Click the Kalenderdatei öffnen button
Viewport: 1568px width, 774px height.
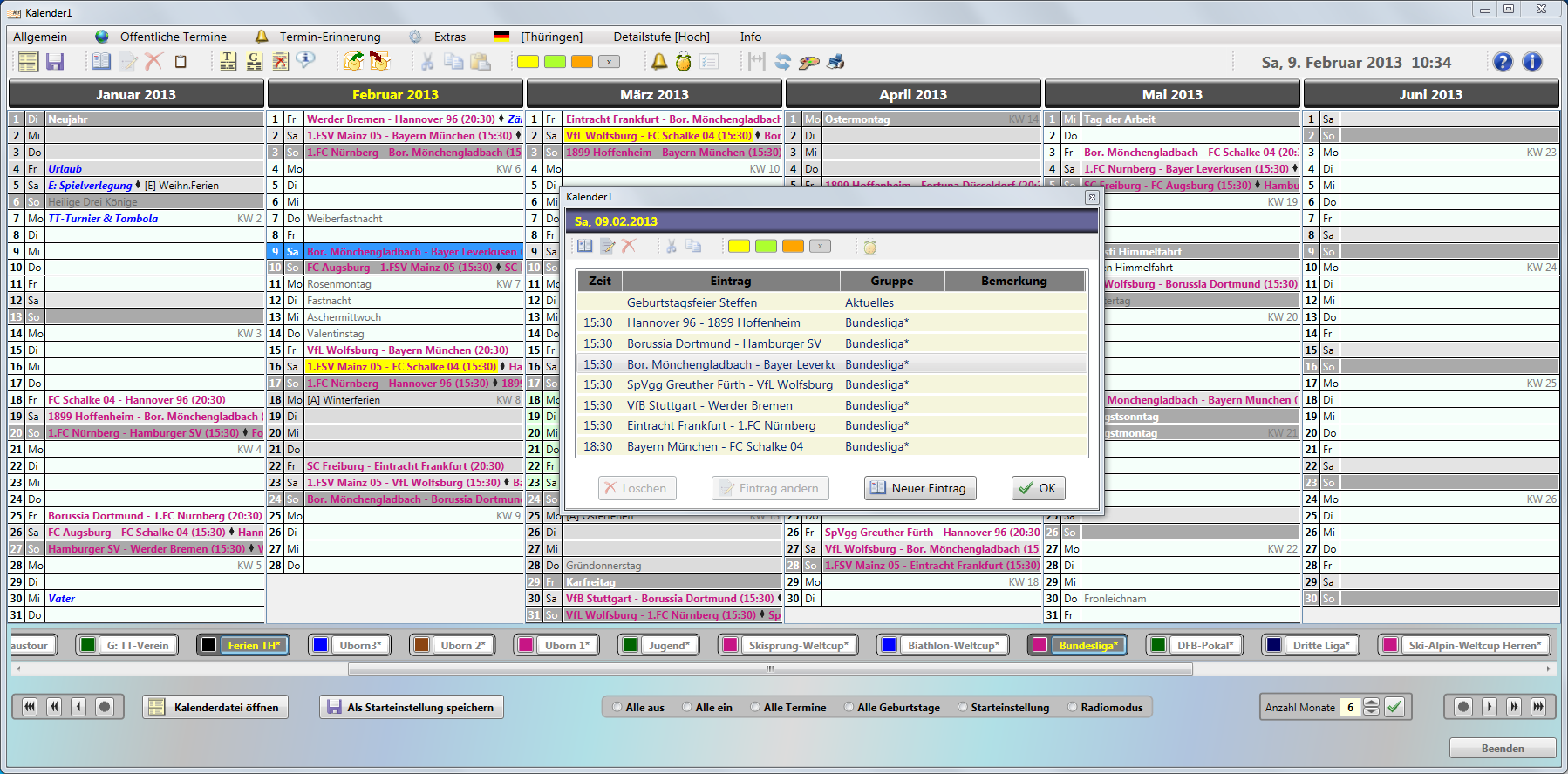[215, 707]
